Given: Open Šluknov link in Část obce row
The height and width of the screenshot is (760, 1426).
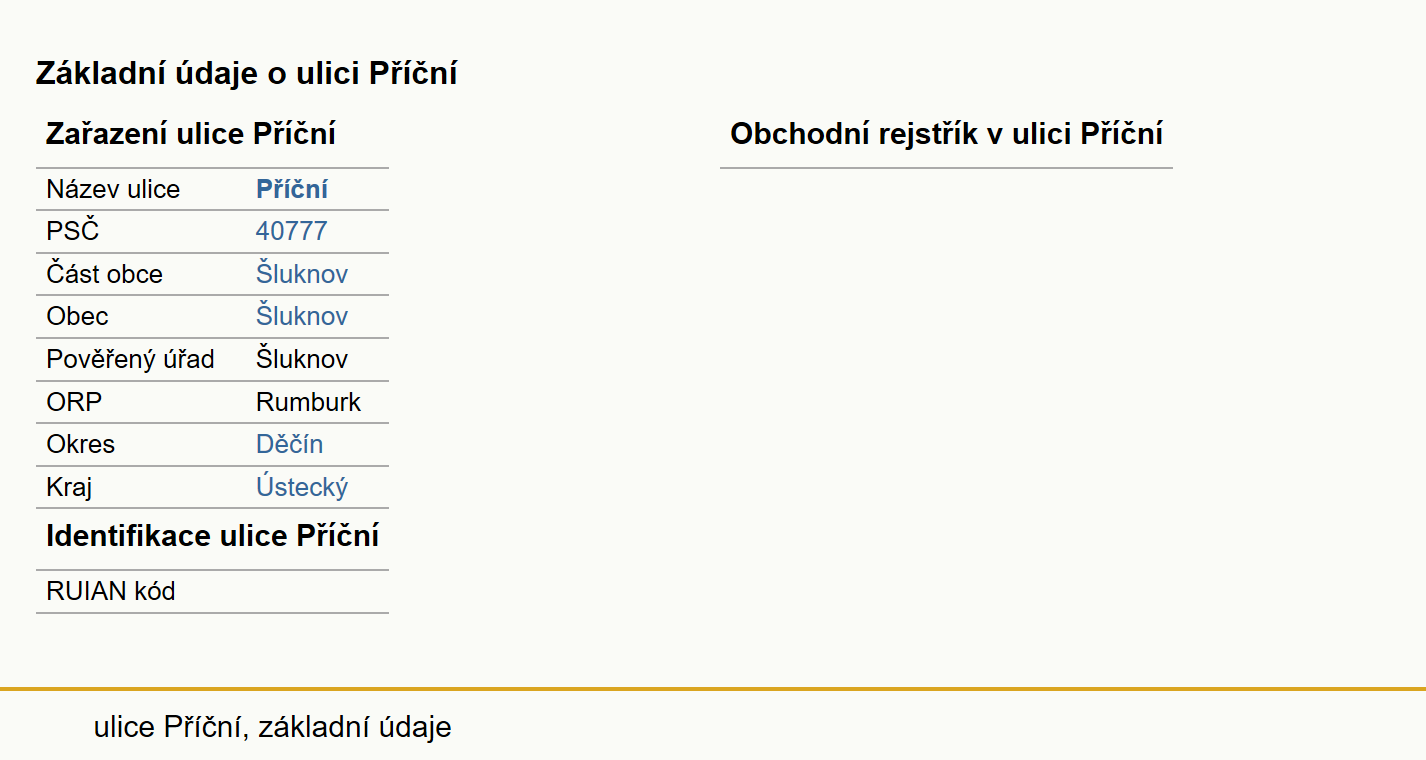Looking at the screenshot, I should [x=302, y=274].
